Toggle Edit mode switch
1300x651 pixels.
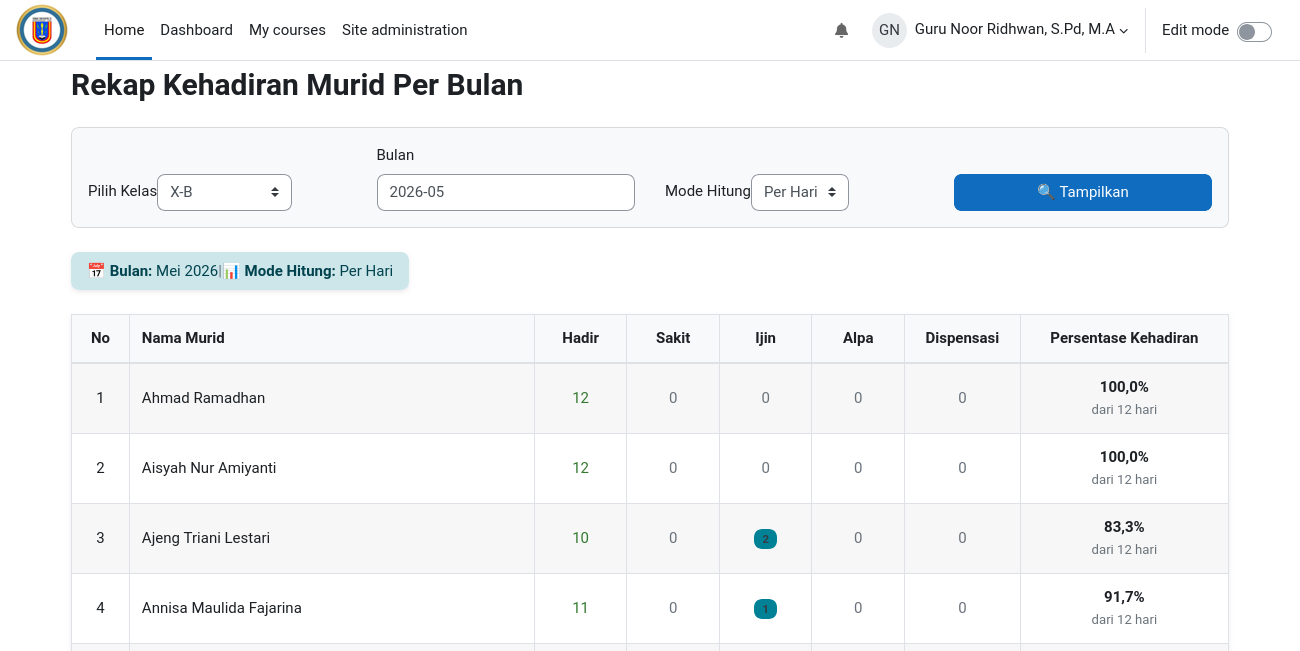[x=1254, y=31]
